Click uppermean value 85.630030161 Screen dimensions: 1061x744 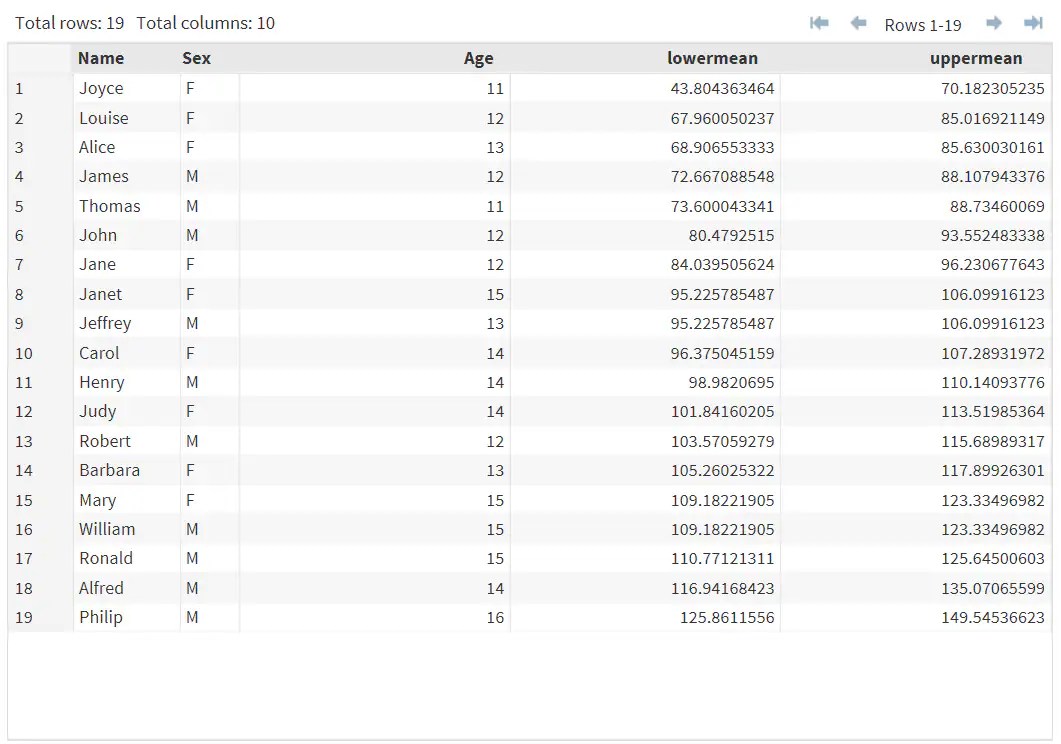993,147
